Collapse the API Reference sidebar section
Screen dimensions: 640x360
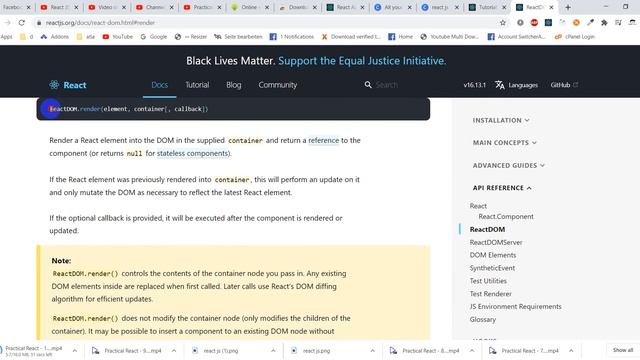pos(502,188)
